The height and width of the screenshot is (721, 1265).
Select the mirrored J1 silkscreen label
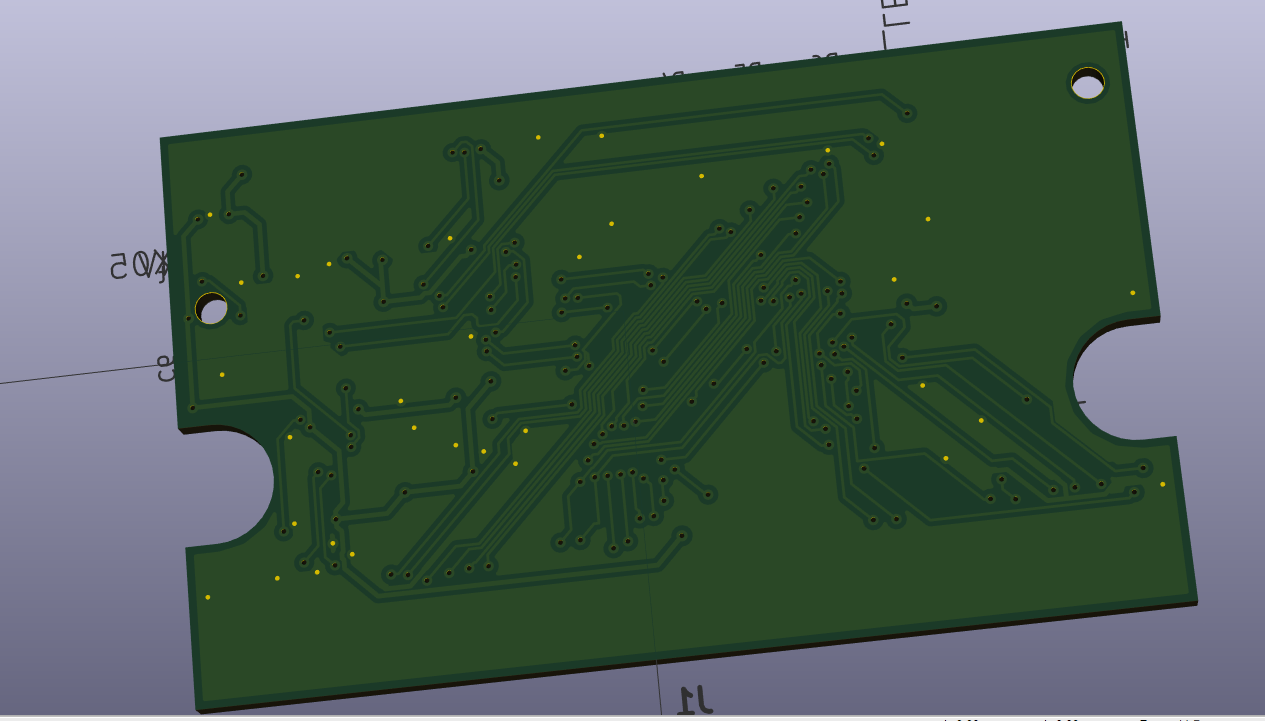point(695,699)
